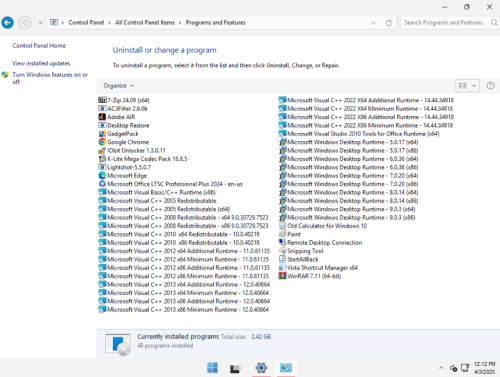This screenshot has width=500, height=377.
Task: Open the recent locations chevron
Action: (41, 23)
